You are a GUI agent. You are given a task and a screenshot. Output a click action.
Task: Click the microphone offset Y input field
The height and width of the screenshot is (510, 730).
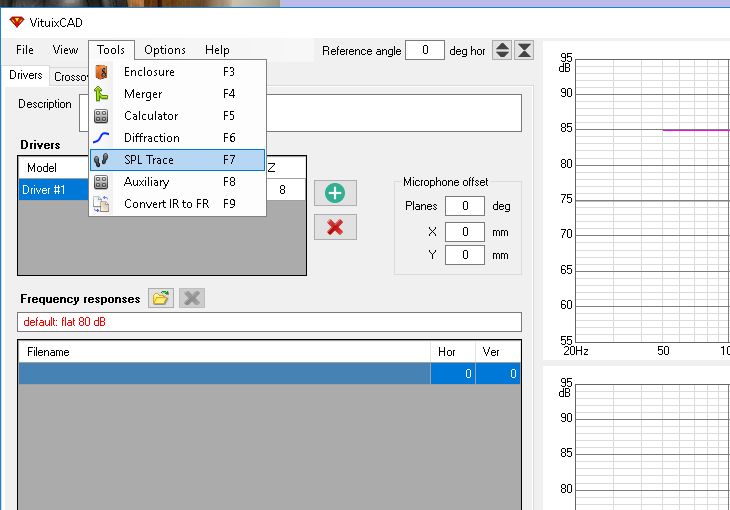465,255
